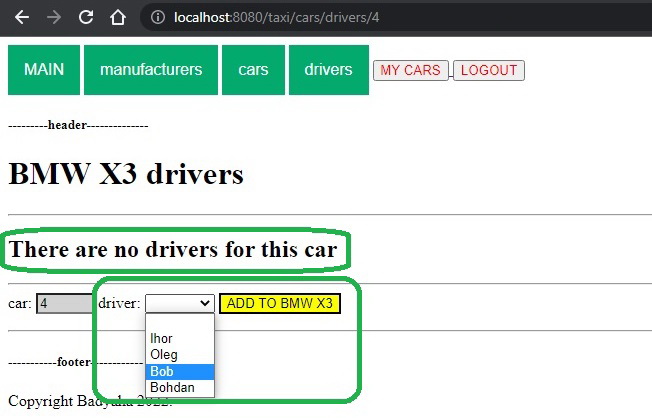
Task: Click the 'BMW X3 drivers' heading
Action: (126, 174)
